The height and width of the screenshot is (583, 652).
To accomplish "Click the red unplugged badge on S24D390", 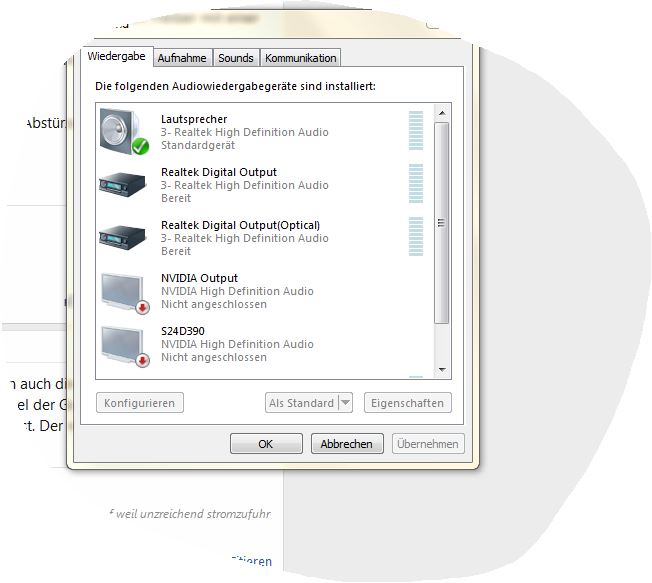I will 143,361.
